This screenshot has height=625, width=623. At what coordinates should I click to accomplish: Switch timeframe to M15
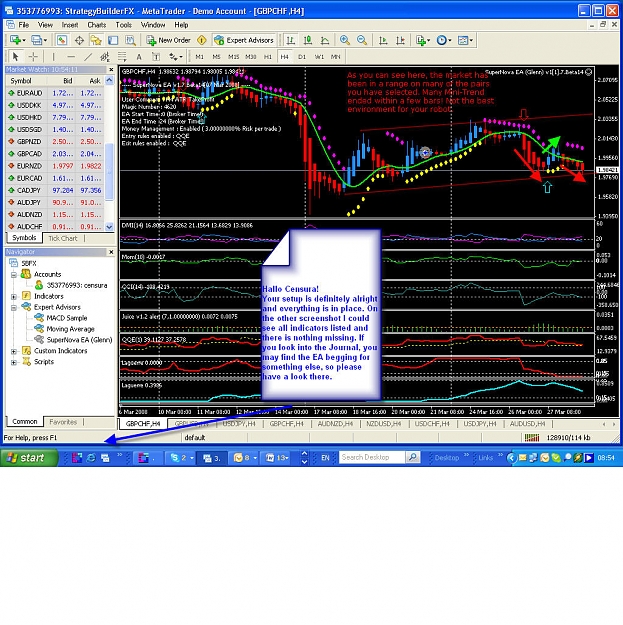[x=234, y=57]
